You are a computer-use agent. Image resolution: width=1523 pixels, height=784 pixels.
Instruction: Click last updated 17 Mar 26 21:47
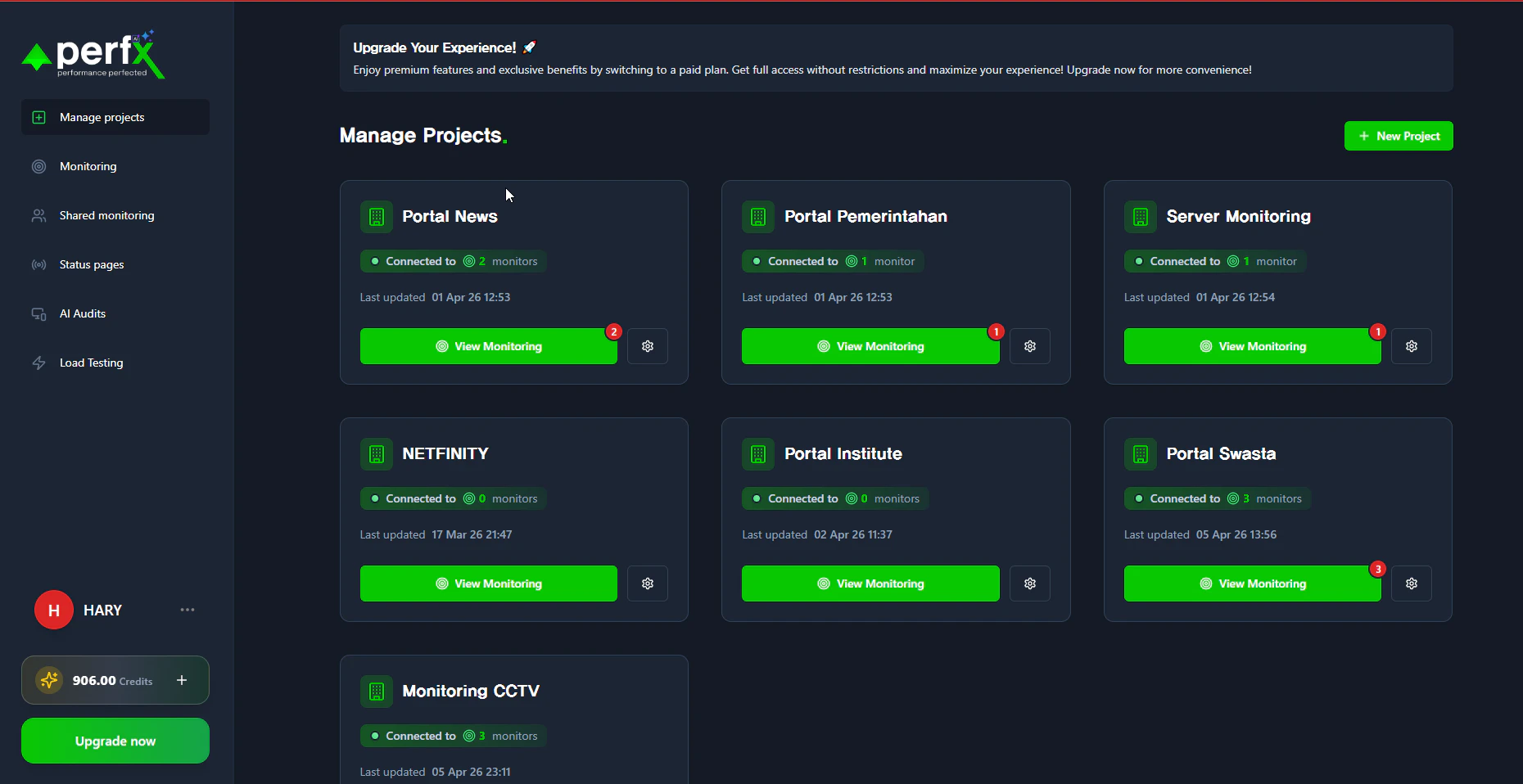(436, 534)
